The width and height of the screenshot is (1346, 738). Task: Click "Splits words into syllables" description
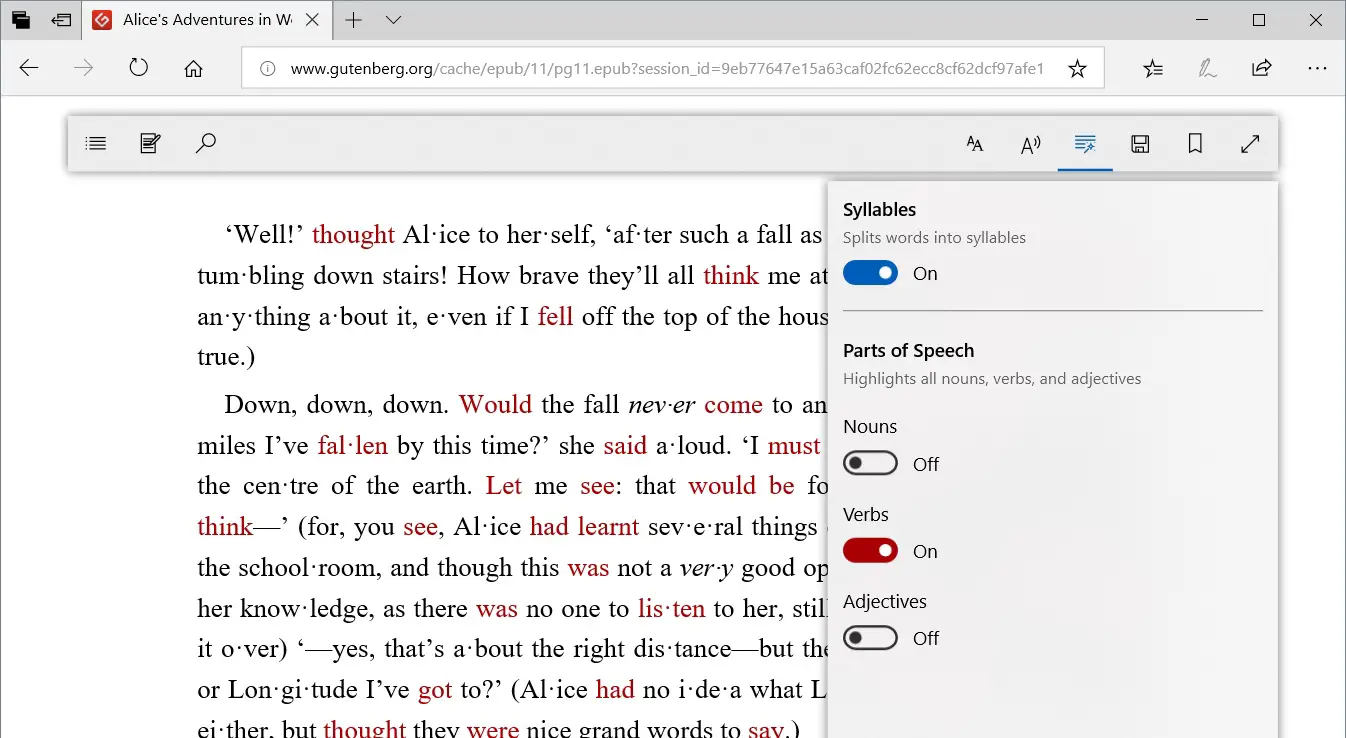[934, 238]
